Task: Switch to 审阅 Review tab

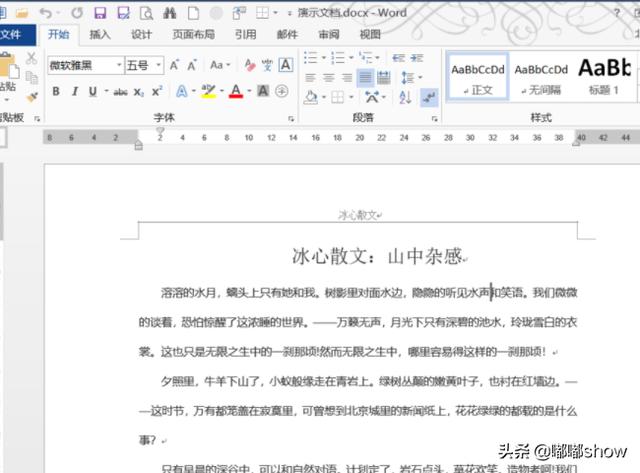Action: point(329,35)
